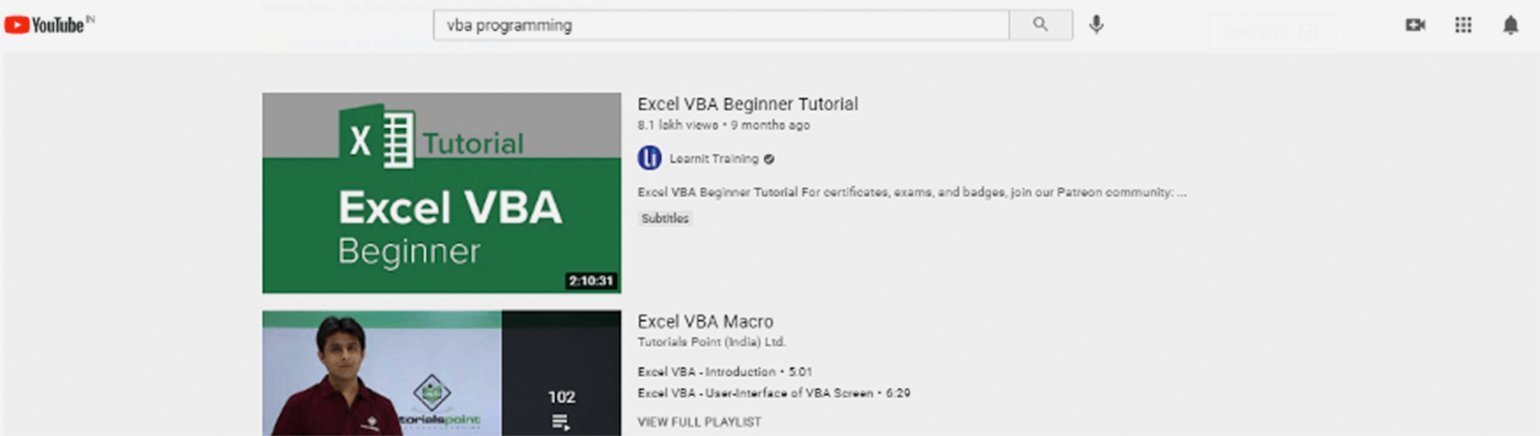Open the notifications bell
This screenshot has height=436, width=1540.
pos(1511,26)
